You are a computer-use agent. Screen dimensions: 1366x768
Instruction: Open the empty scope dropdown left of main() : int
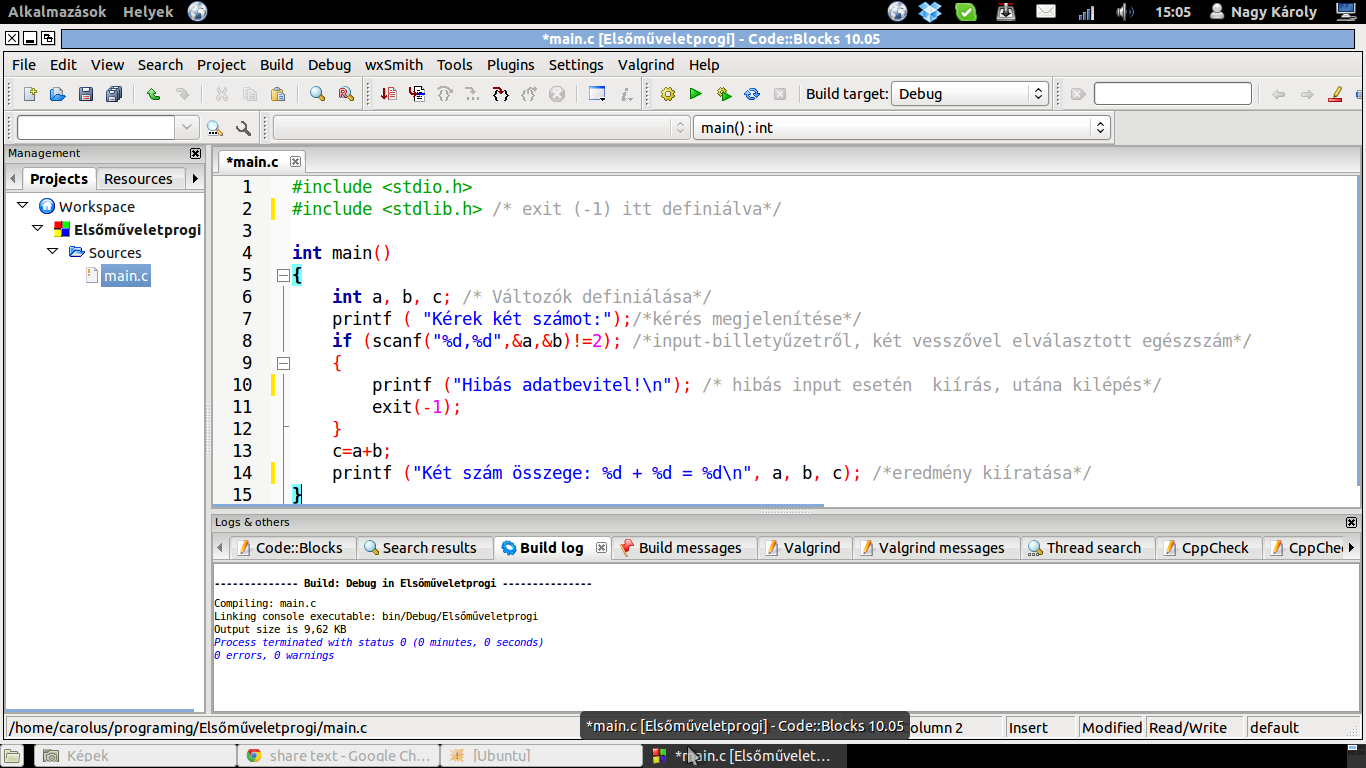481,128
